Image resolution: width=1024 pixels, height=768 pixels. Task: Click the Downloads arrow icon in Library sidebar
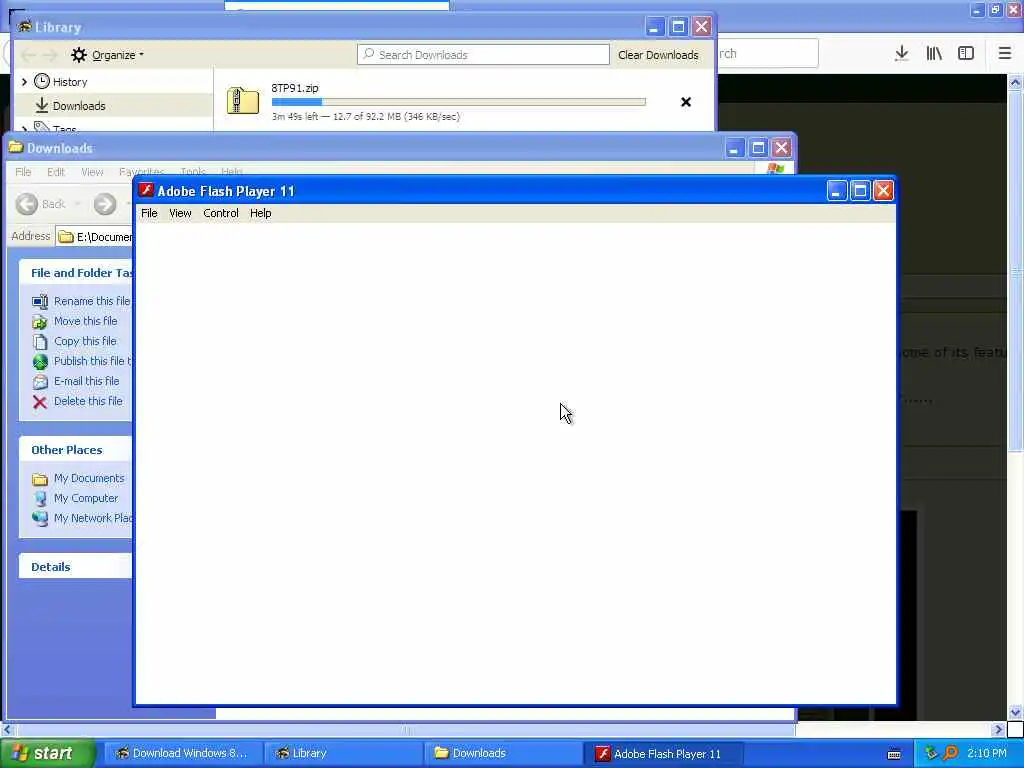tap(42, 105)
